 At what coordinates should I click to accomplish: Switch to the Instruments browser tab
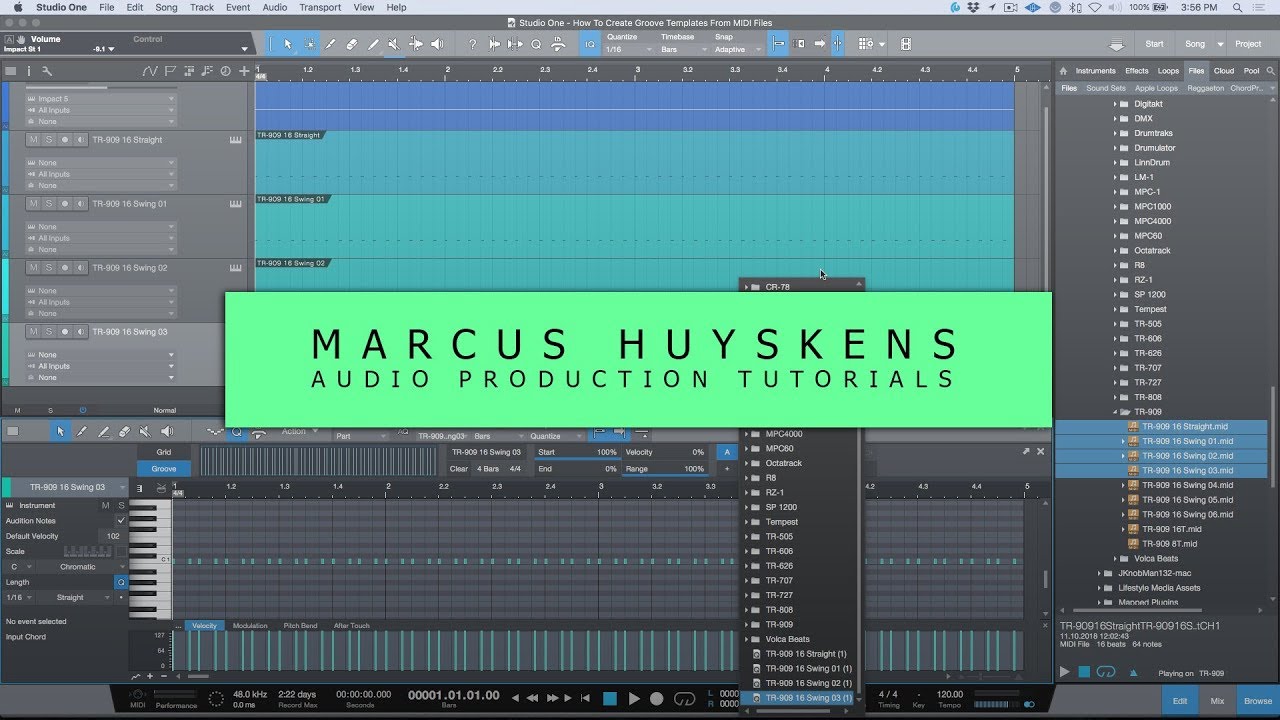1096,71
